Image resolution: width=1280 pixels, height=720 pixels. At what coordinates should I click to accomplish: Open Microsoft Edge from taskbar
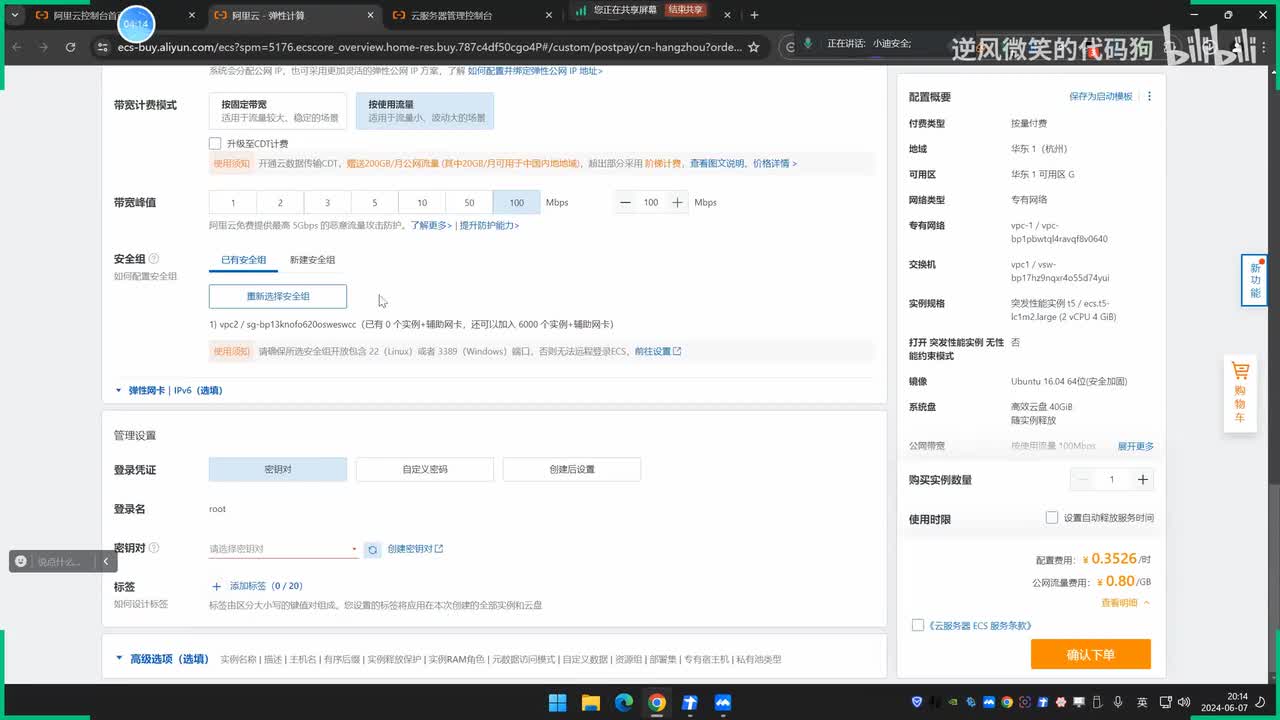(623, 702)
